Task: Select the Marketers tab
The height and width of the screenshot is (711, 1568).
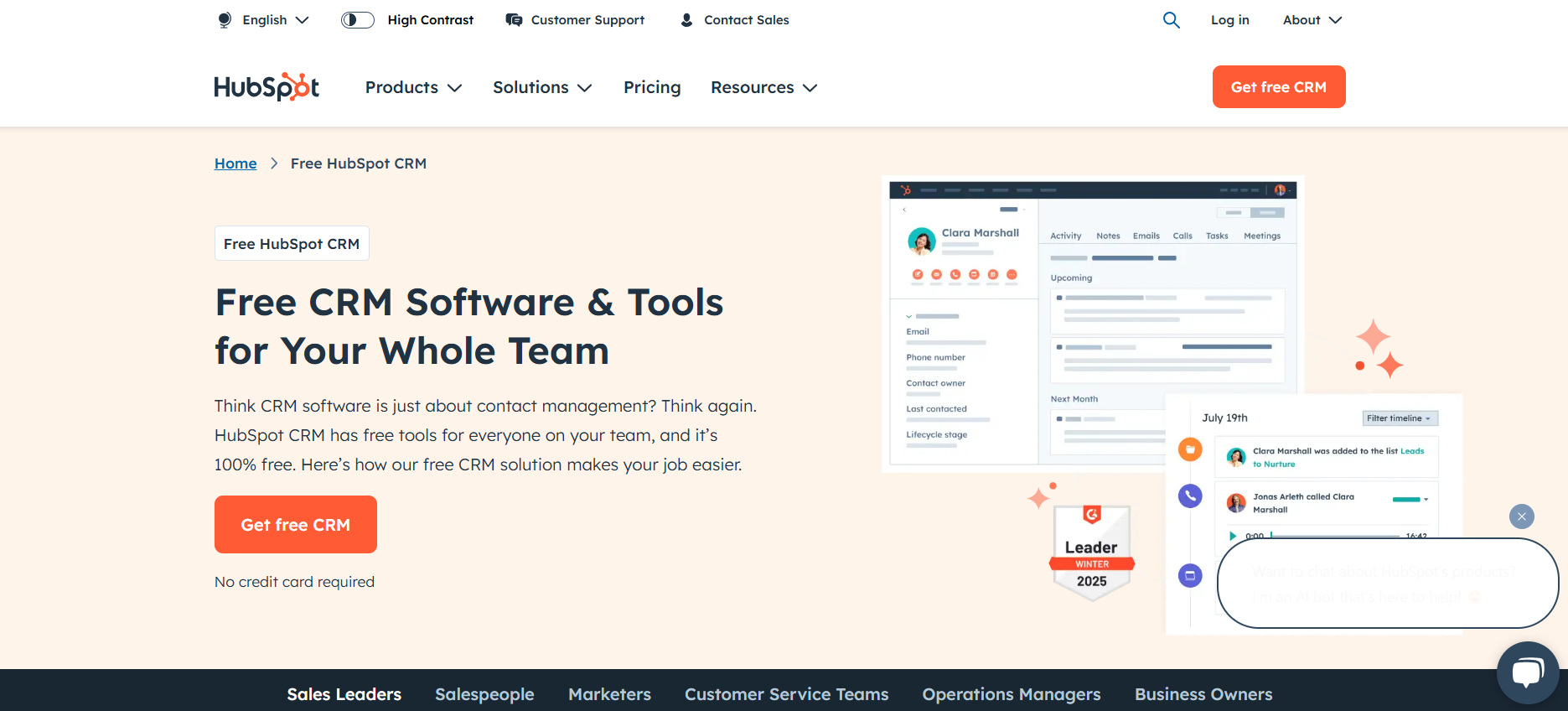Action: 610,694
